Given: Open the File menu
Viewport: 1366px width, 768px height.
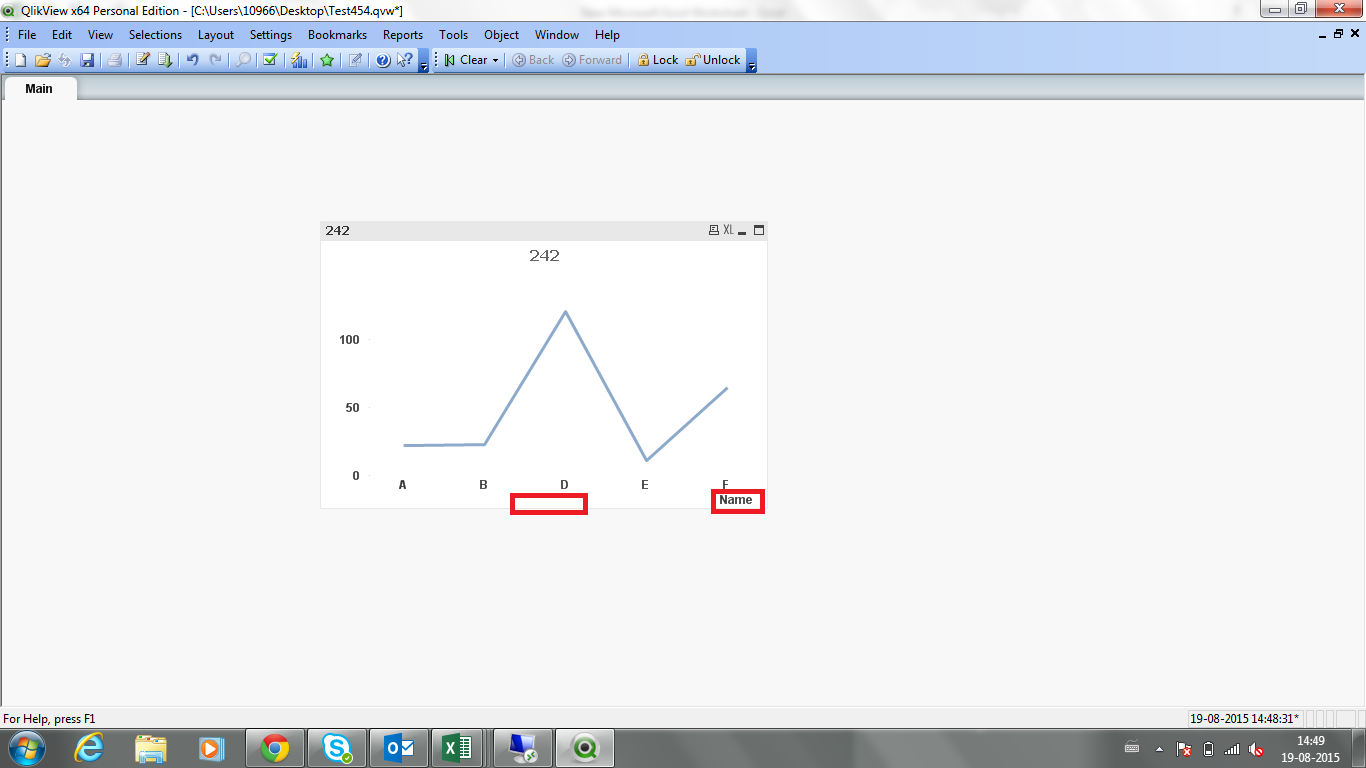Looking at the screenshot, I should [x=27, y=34].
